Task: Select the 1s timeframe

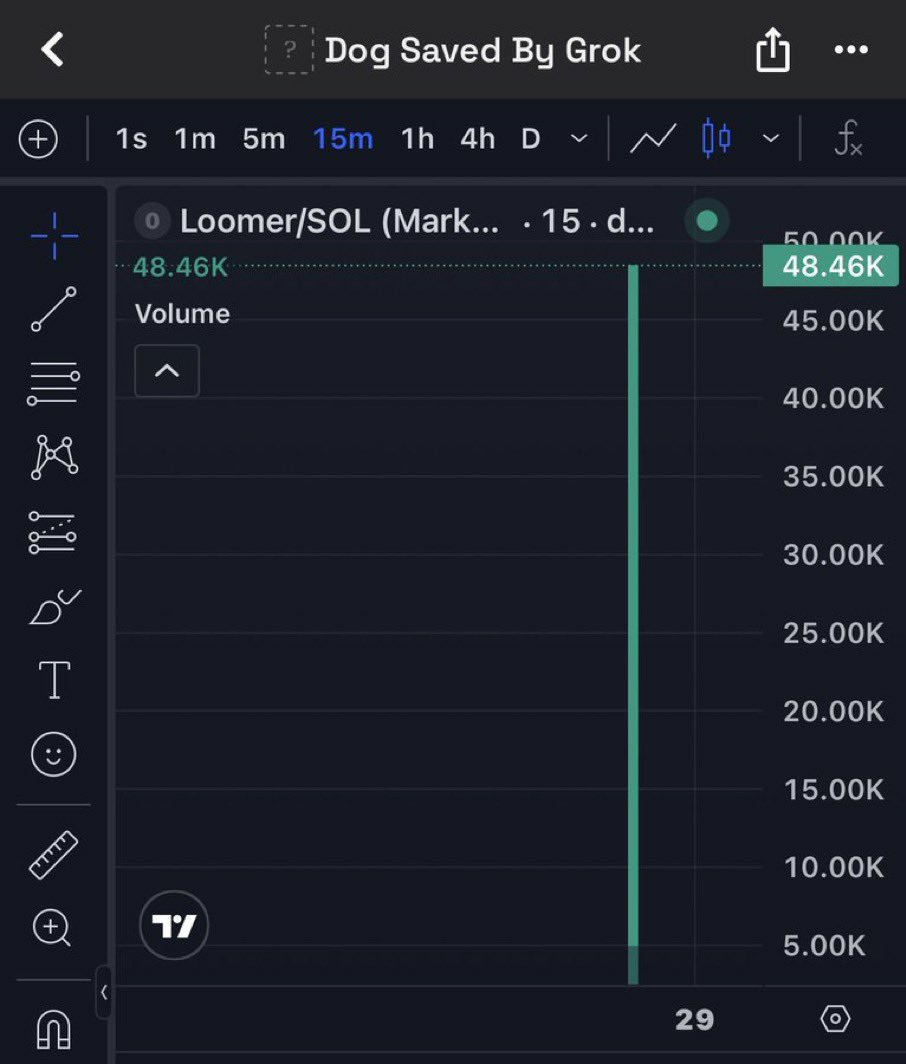Action: pos(131,139)
